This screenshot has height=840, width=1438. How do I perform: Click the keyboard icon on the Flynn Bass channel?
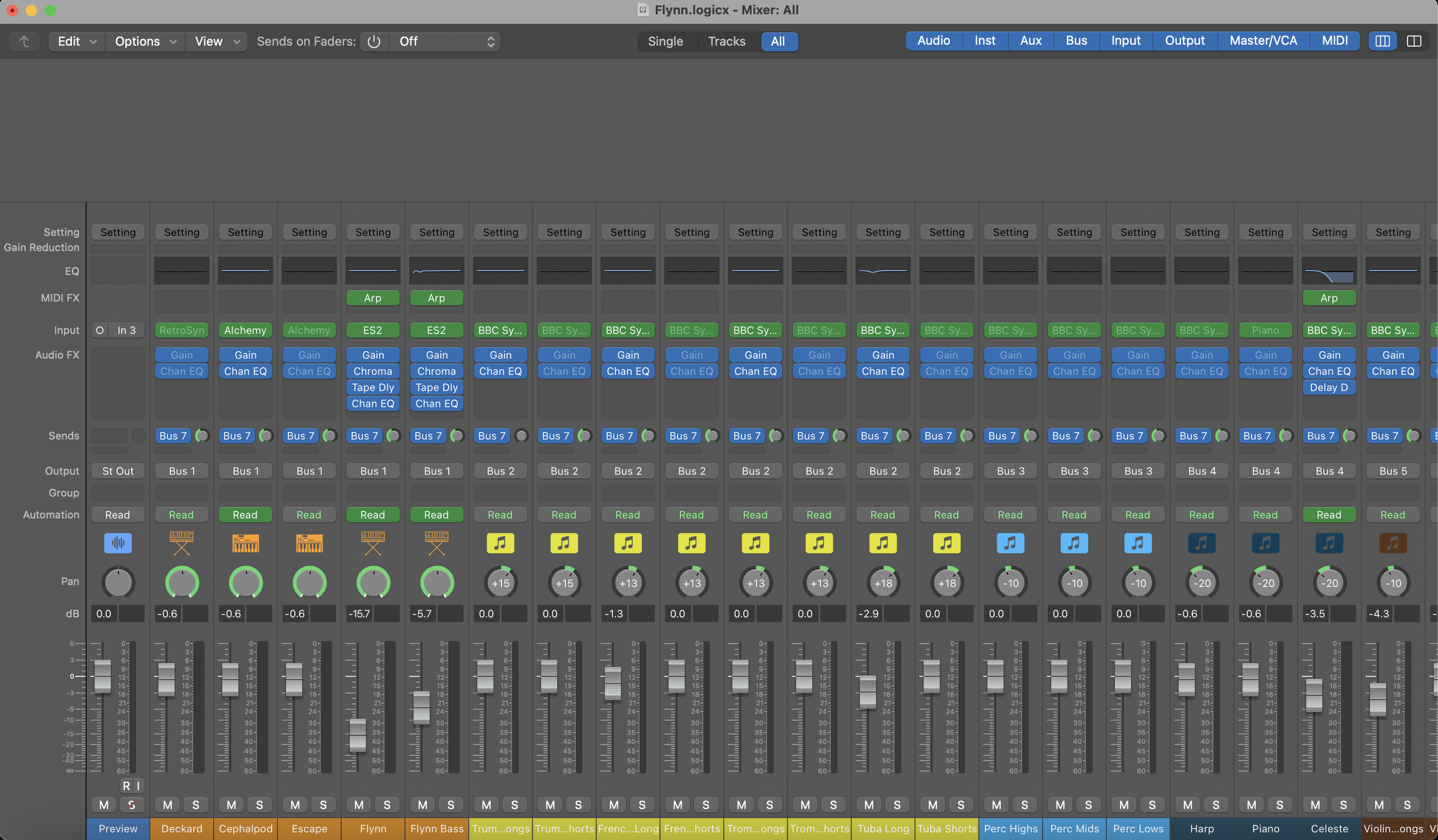click(x=437, y=542)
